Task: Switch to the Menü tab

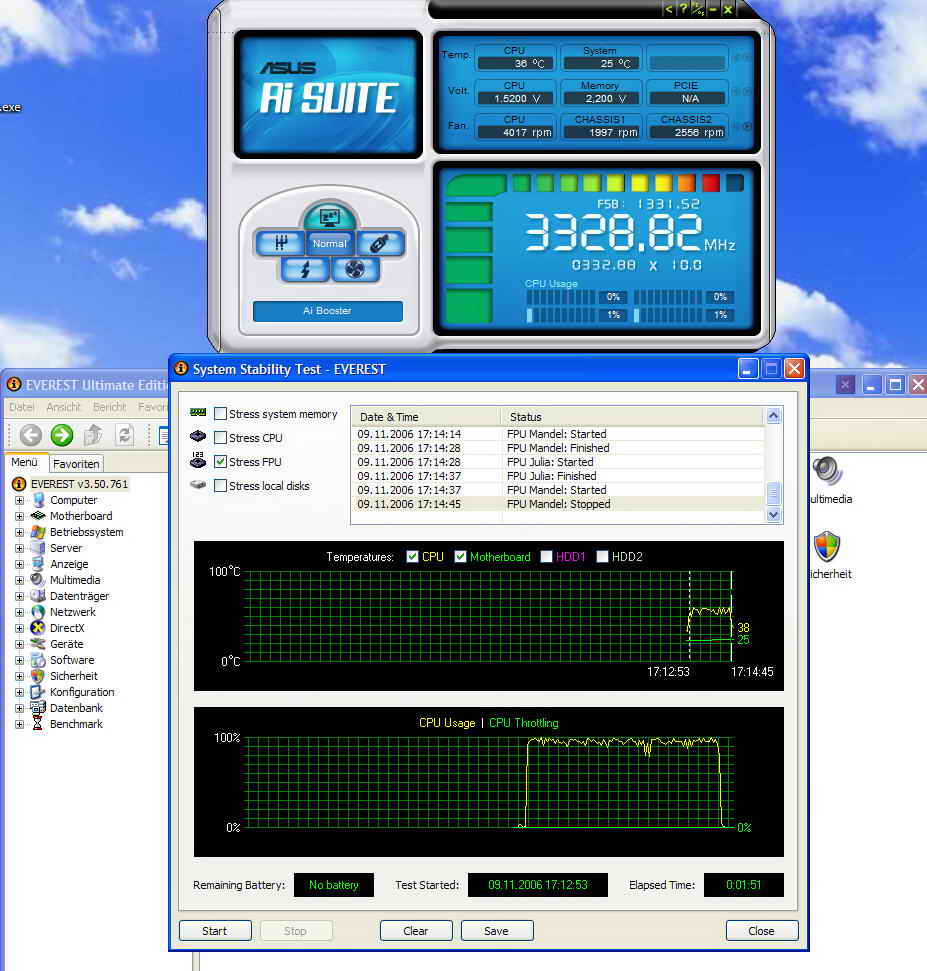Action: [x=25, y=463]
